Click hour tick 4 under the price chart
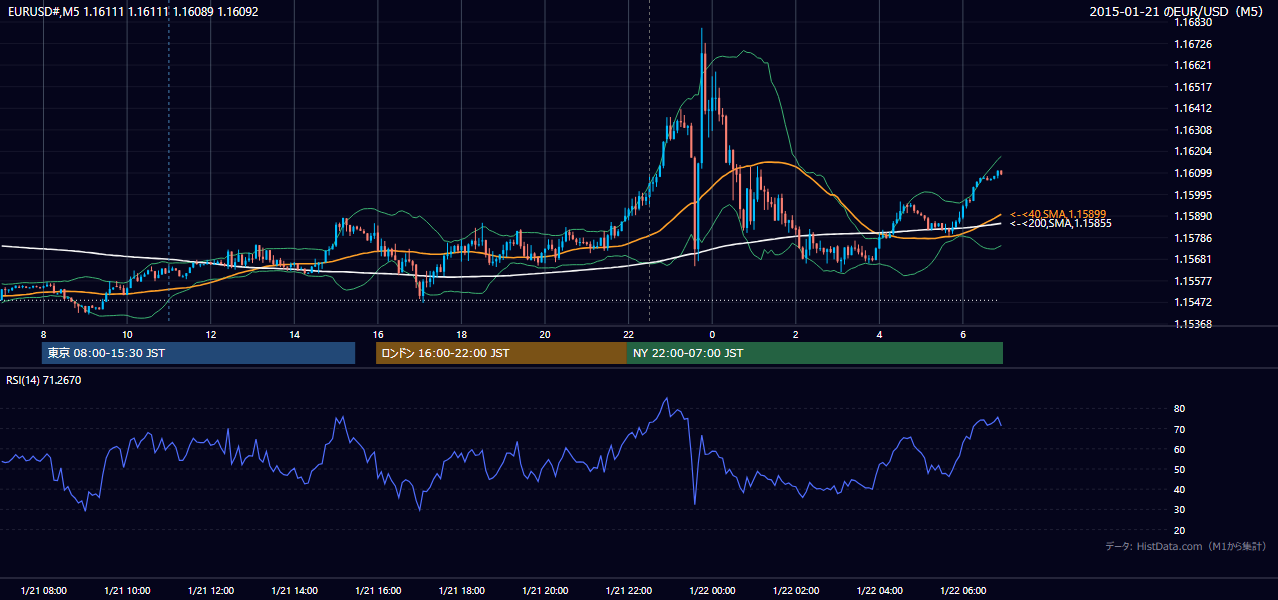 878,334
